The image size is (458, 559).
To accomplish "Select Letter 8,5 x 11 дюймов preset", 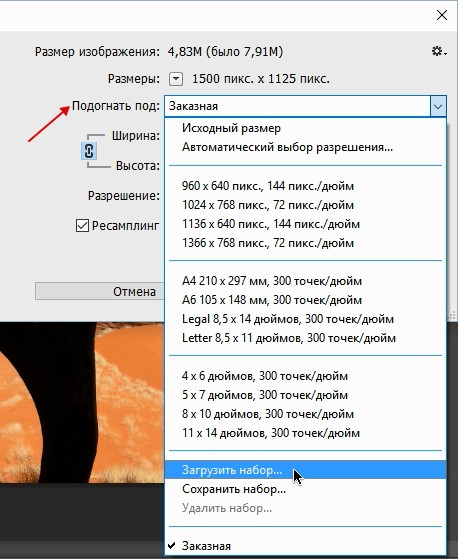I will 305,338.
